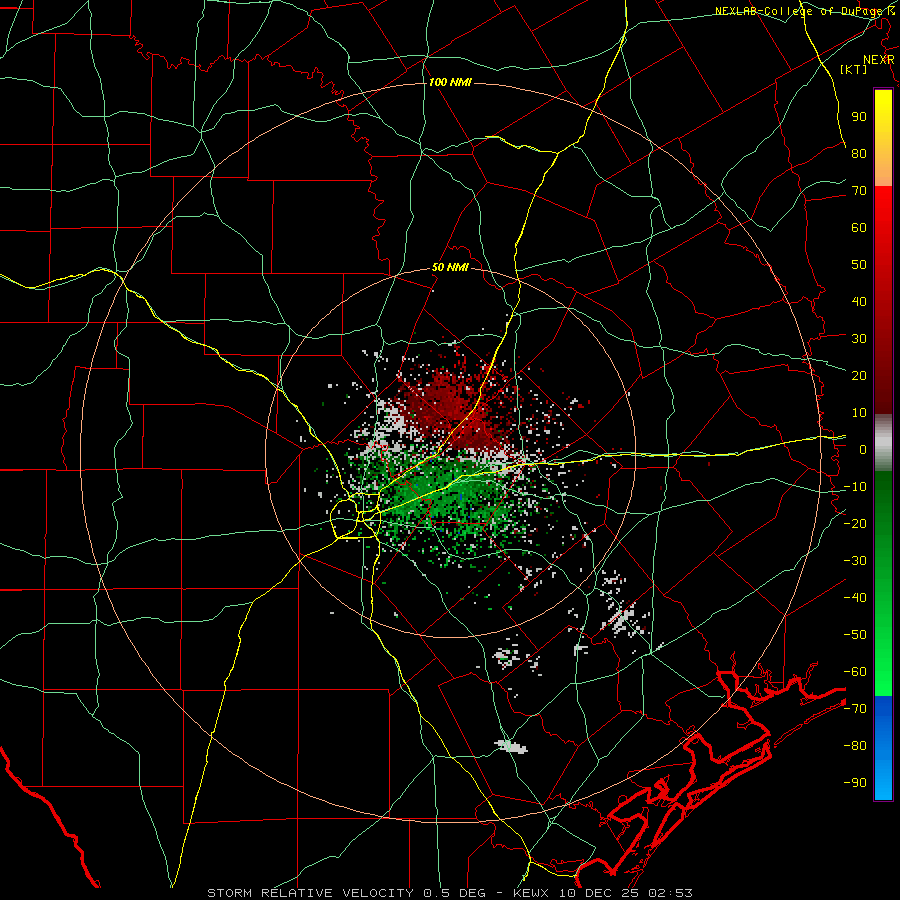Viewport: 900px width, 900px height.
Task: Click the -40 scale value
Action: coord(855,598)
